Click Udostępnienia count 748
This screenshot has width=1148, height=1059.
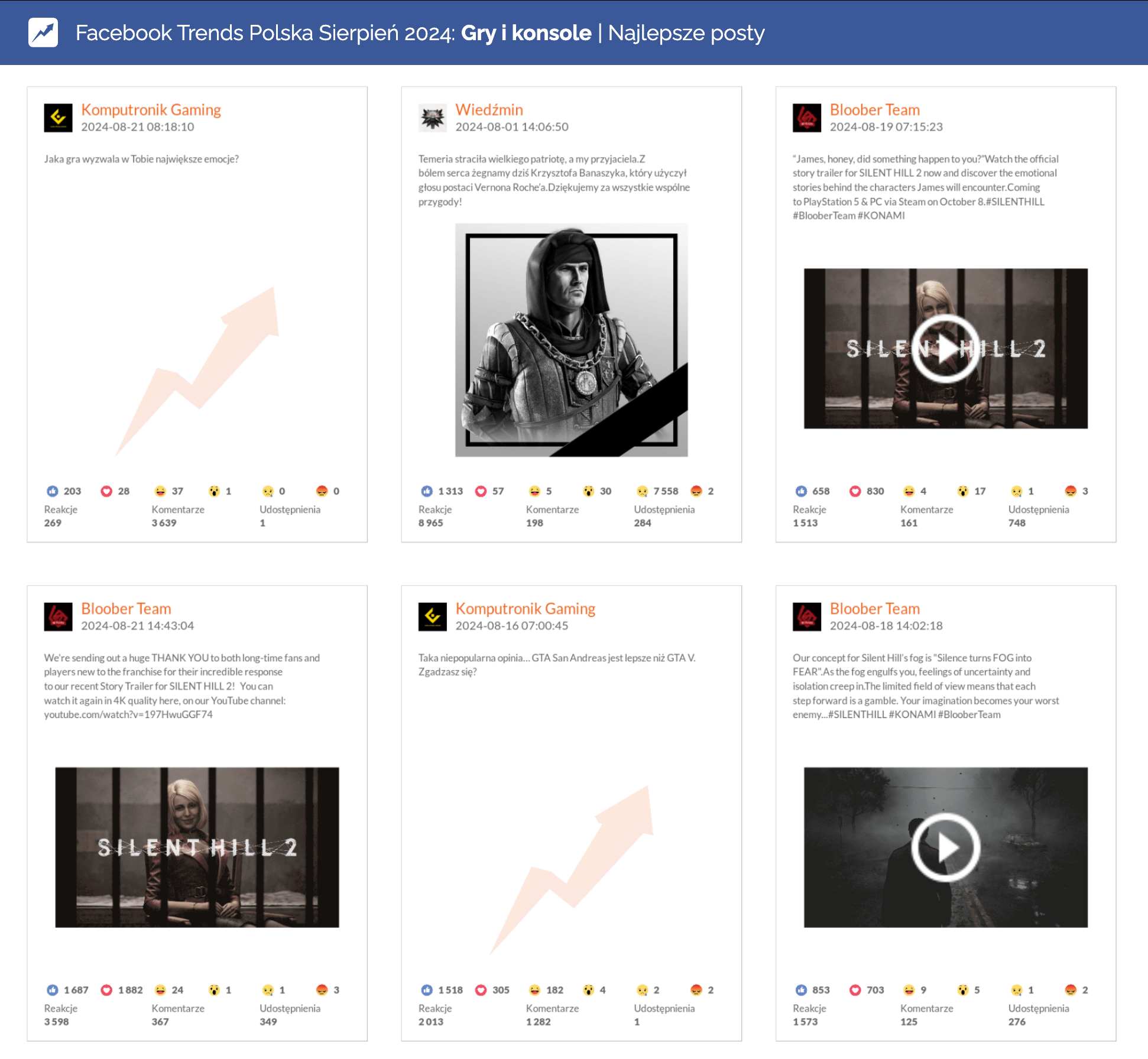1017,523
